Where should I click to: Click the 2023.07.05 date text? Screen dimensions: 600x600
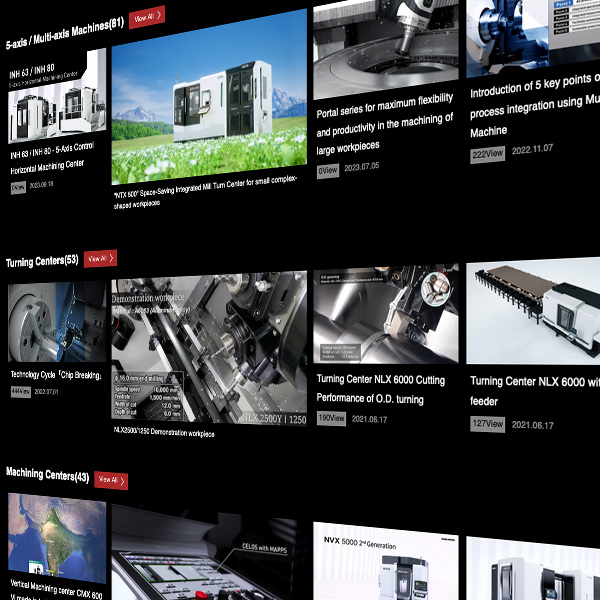click(x=362, y=167)
